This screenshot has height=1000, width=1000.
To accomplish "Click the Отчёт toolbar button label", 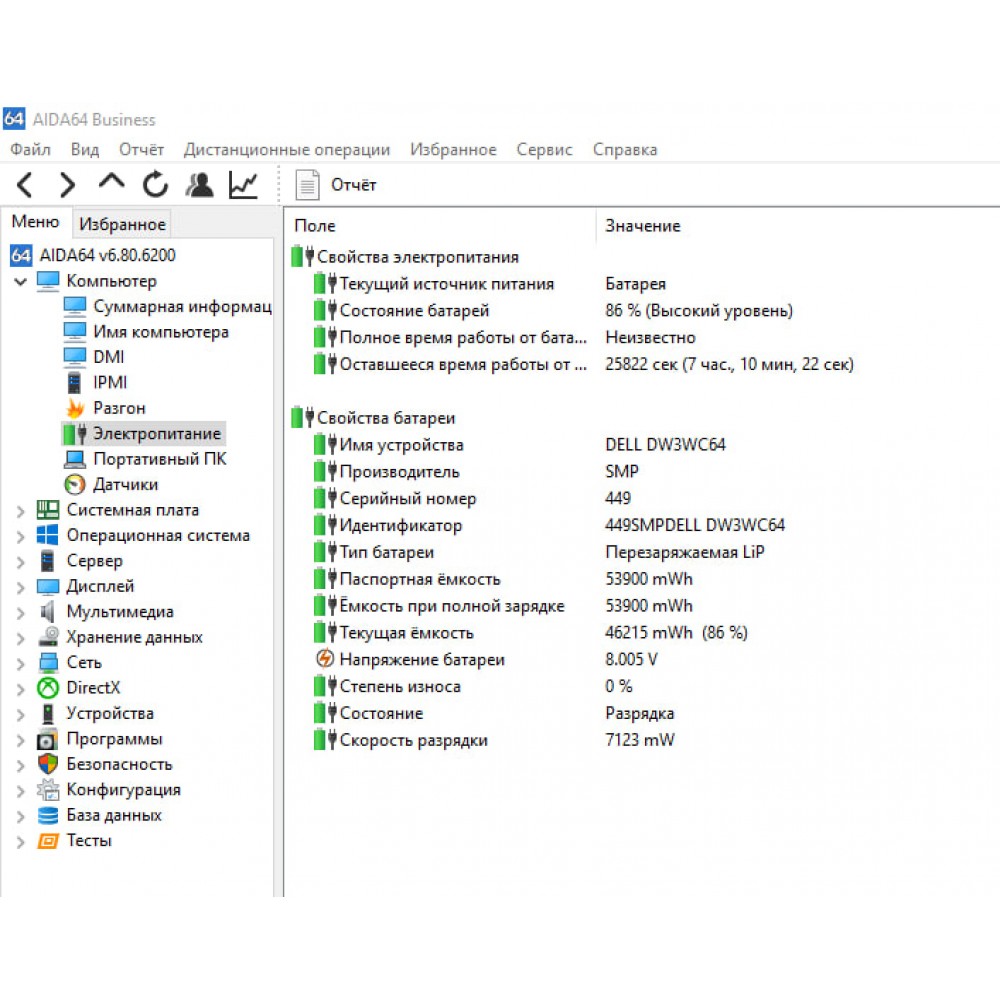I will [354, 185].
